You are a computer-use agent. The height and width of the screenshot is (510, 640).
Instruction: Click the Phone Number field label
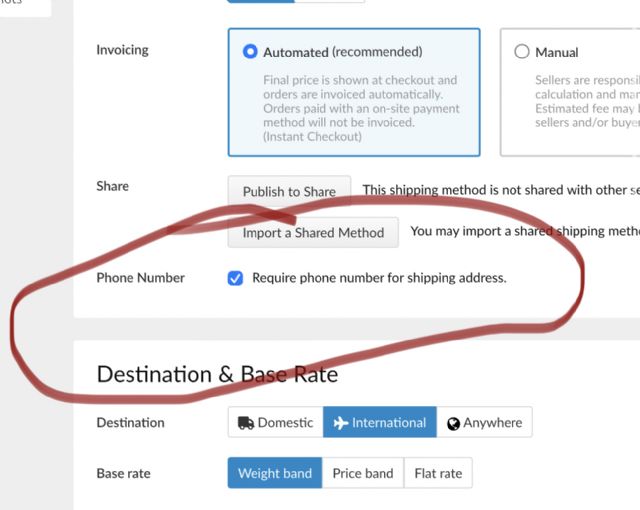140,278
